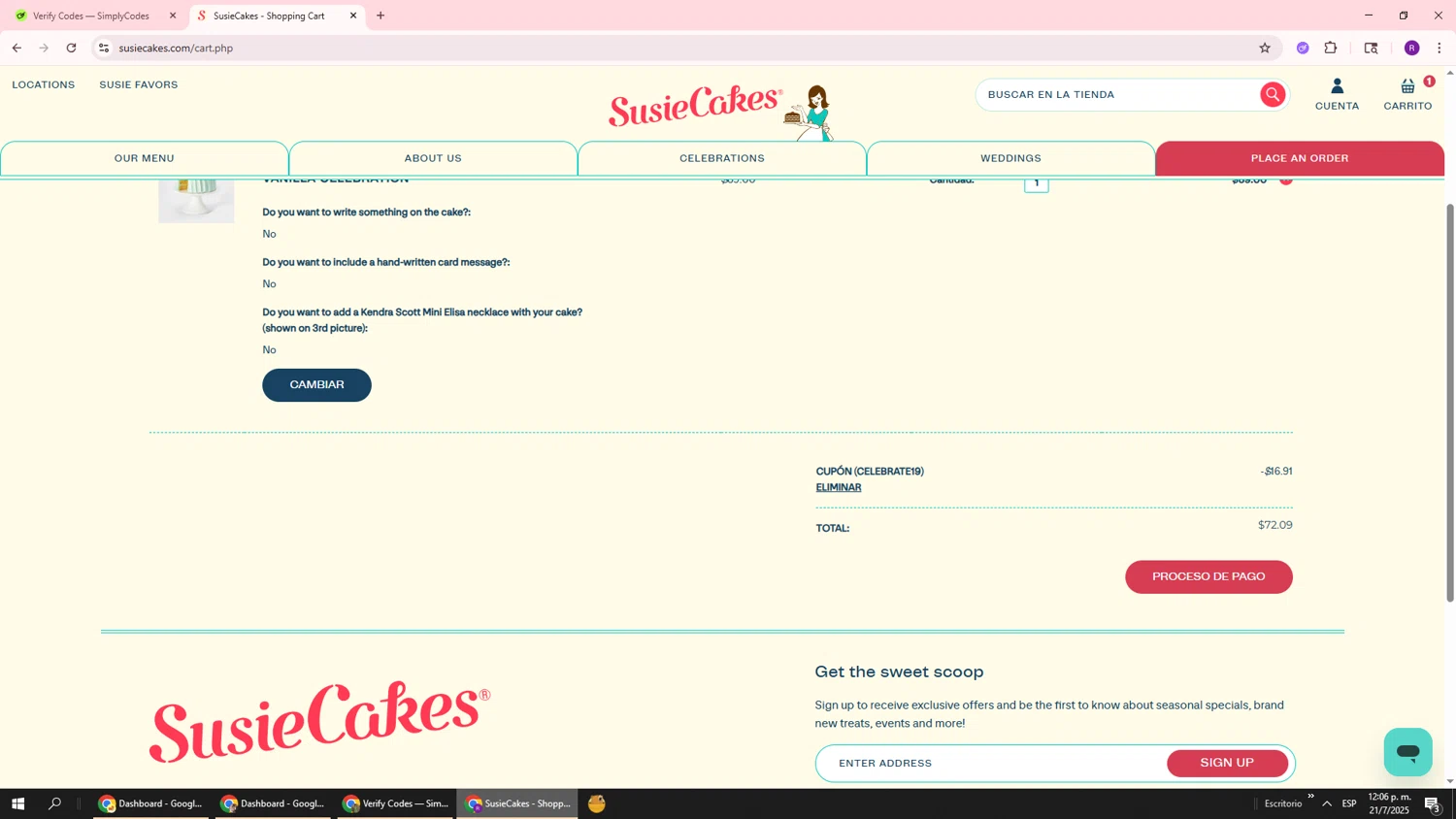Image resolution: width=1456 pixels, height=819 pixels.
Task: Open the browser extensions puzzle icon
Action: 1331,48
